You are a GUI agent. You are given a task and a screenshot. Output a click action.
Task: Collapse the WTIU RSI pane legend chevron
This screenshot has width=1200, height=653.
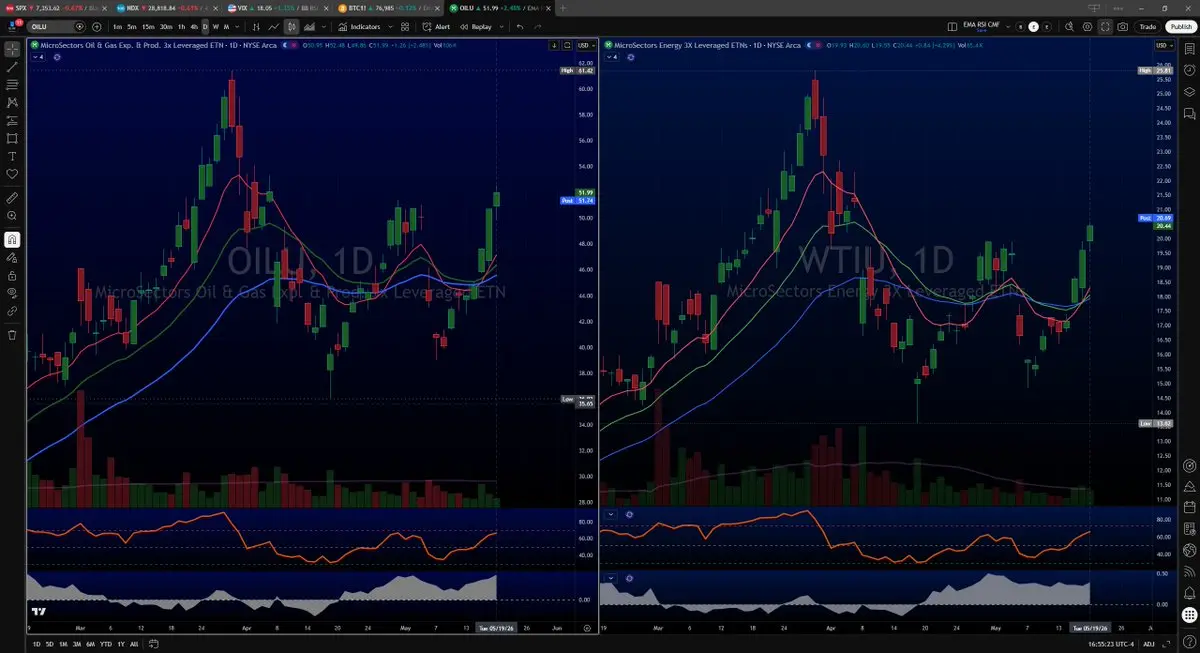(610, 514)
